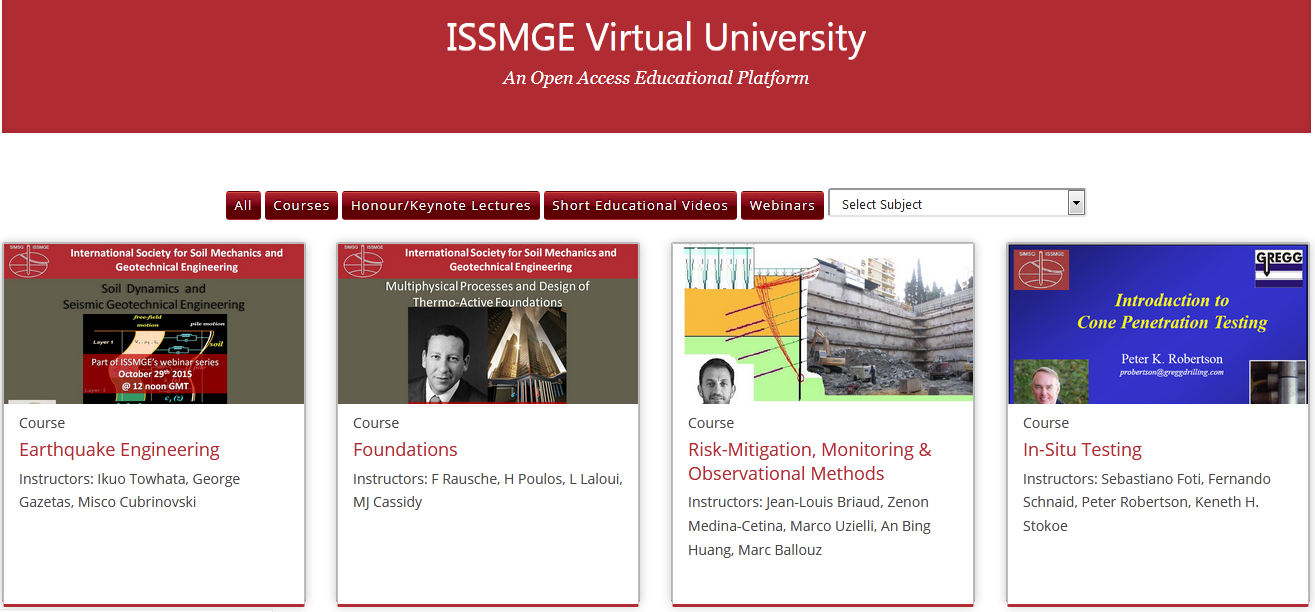Filter by Honour/Keynote Lectures
Screen dimensions: 1315x612
click(x=441, y=205)
